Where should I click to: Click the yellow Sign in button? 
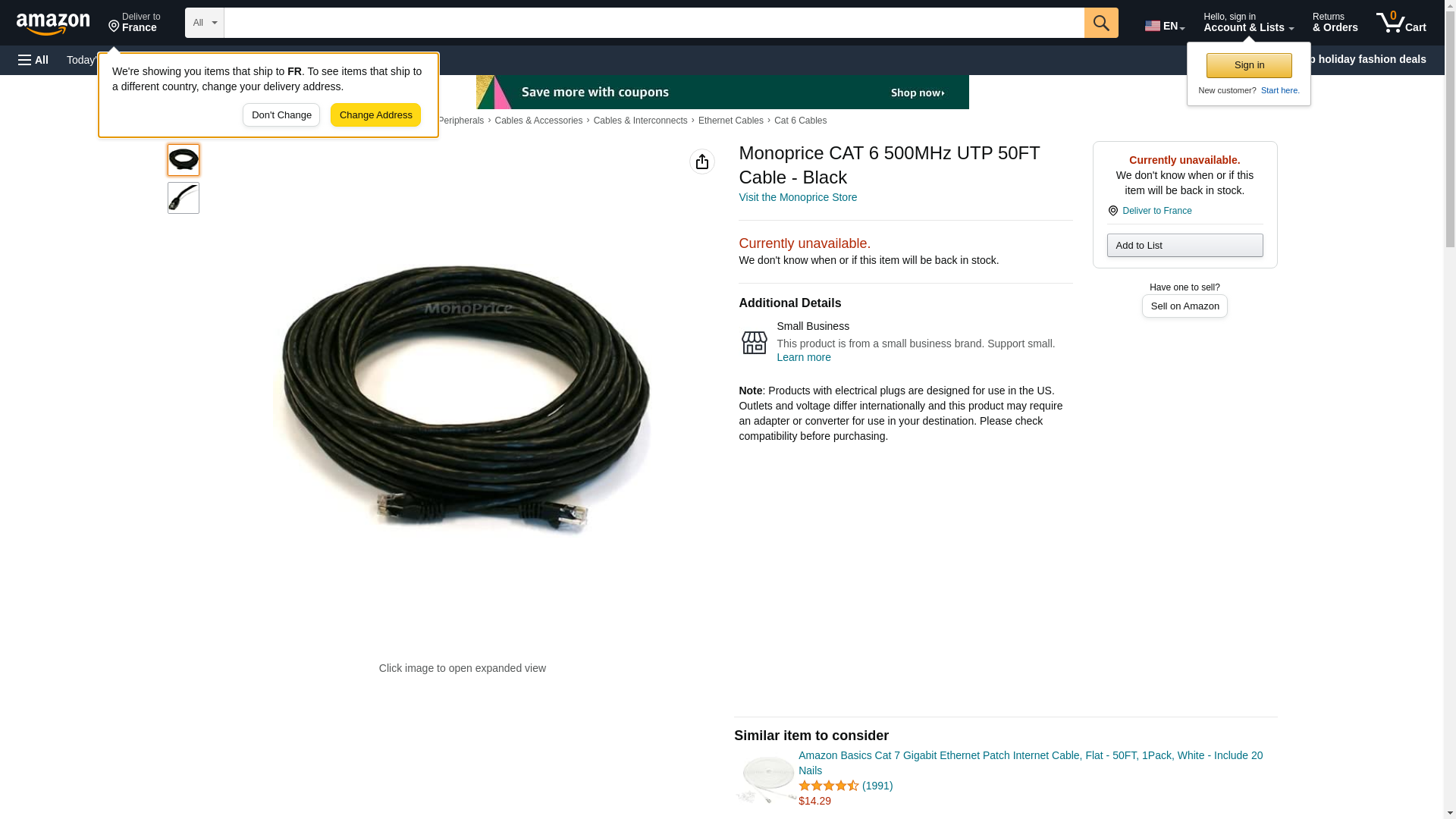[x=1249, y=65]
